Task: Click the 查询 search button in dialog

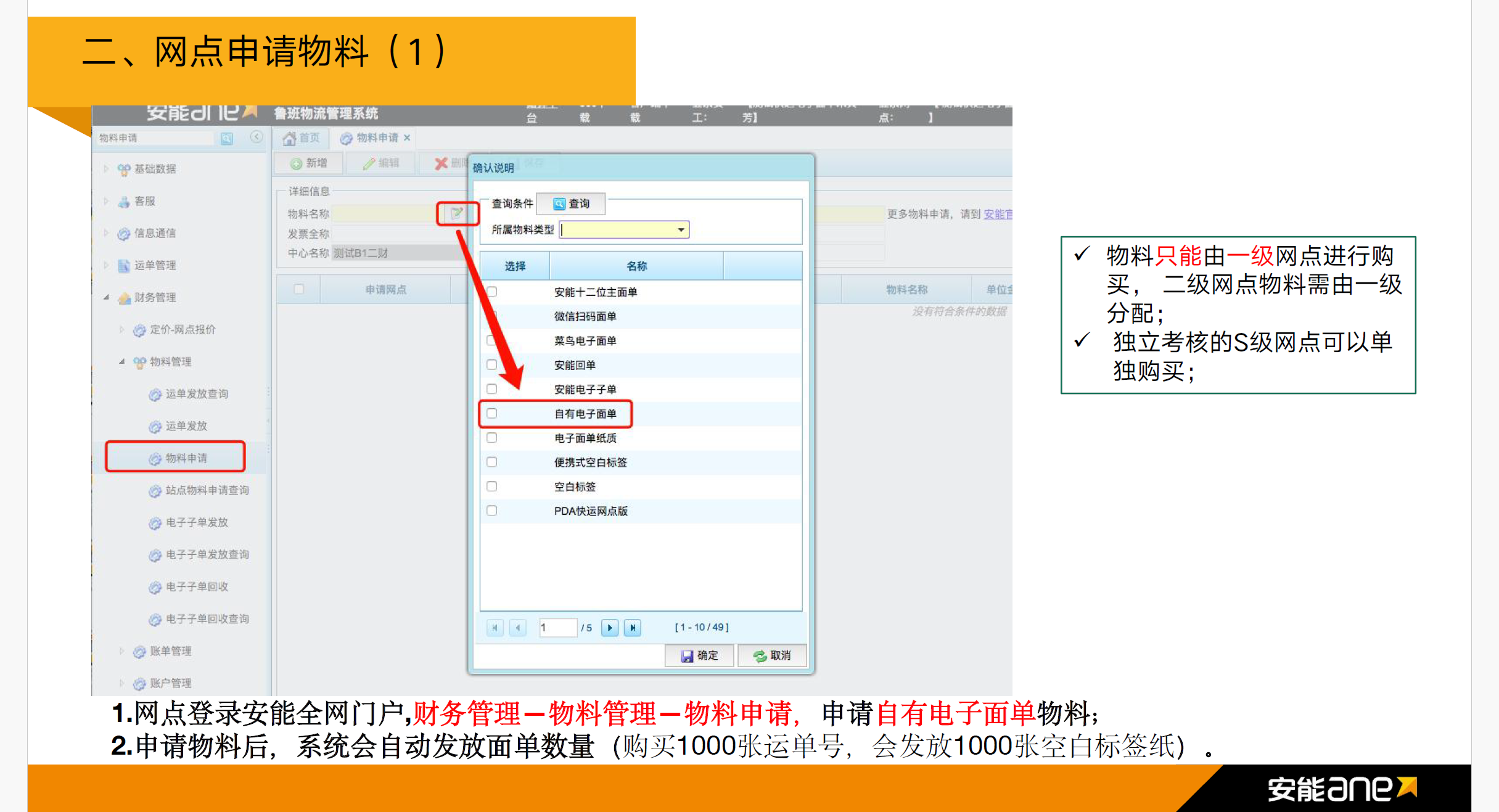Action: pos(571,203)
